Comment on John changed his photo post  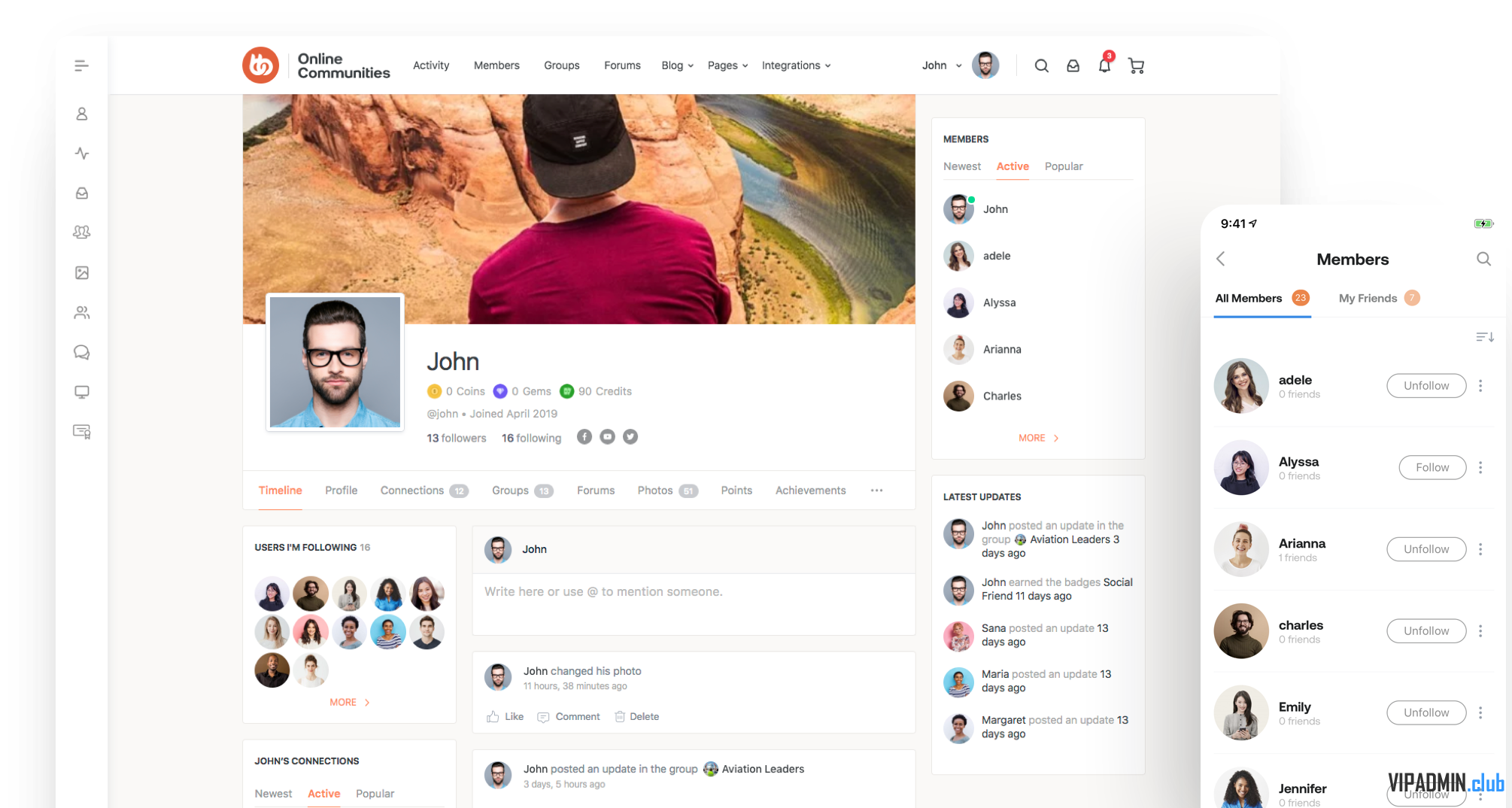pos(569,717)
